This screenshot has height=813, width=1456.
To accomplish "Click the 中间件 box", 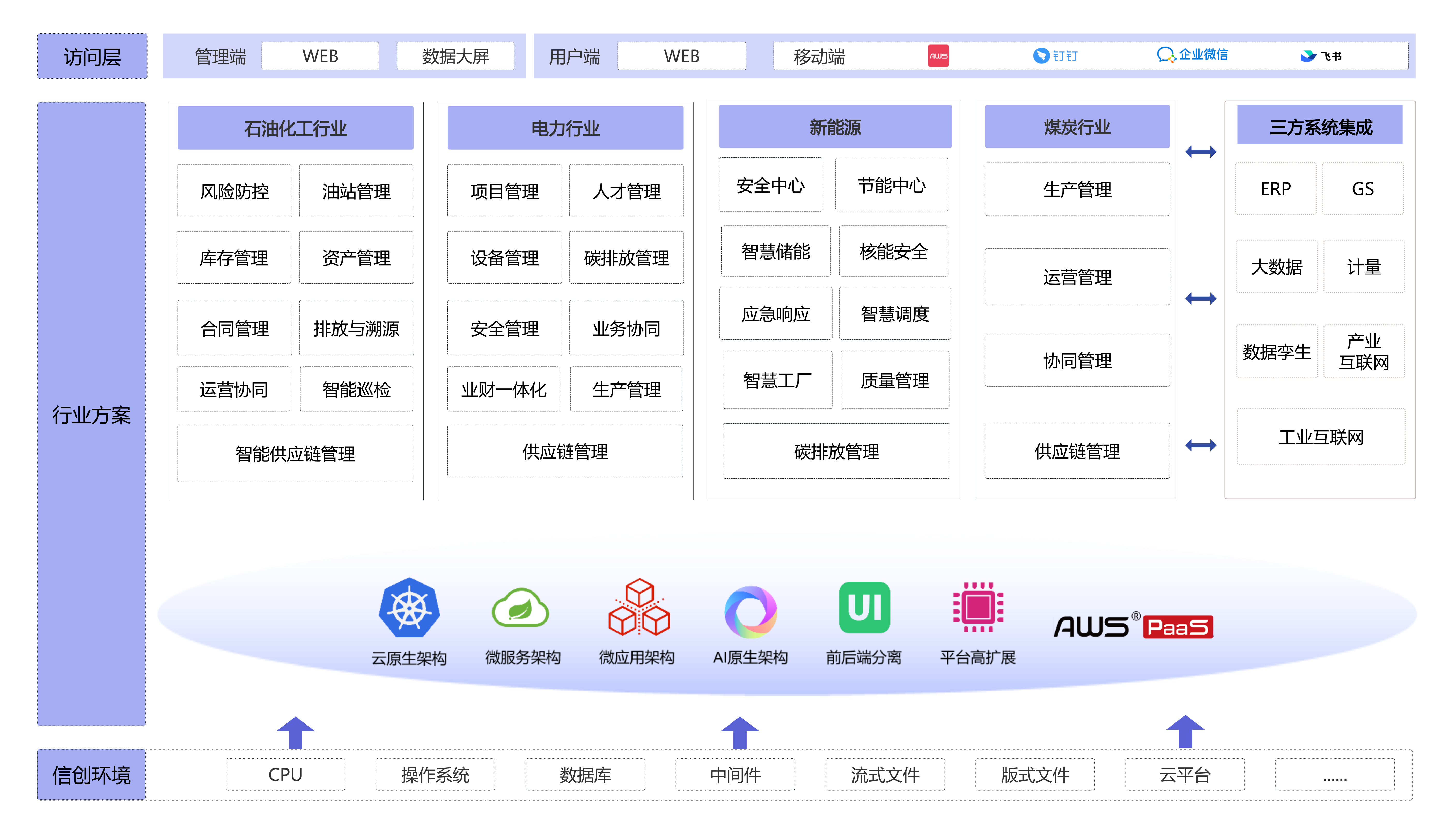I will [x=735, y=775].
